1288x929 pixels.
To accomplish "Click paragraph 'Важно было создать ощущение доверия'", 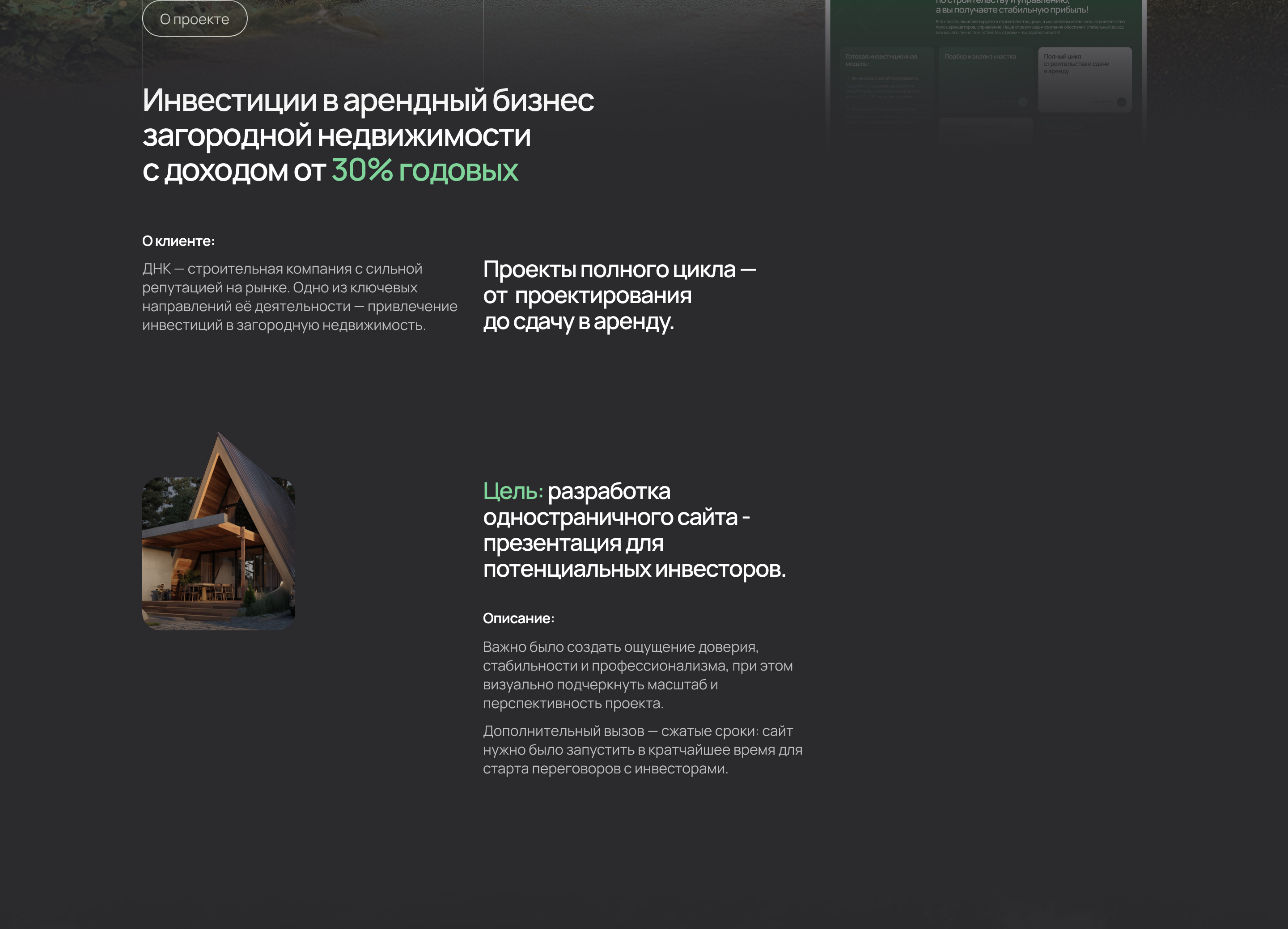I will coord(637,675).
